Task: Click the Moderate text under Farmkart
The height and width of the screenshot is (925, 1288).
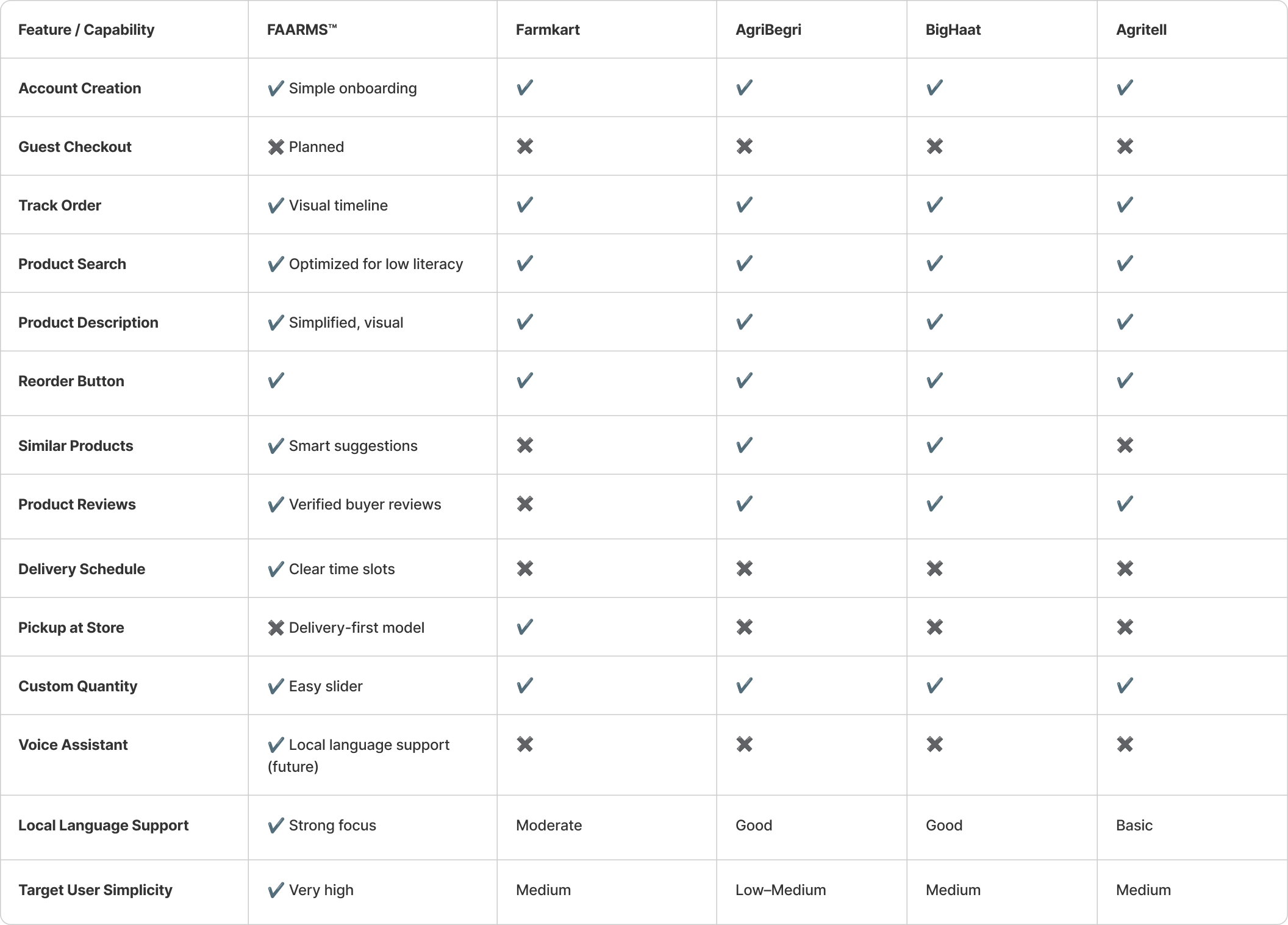Action: coord(549,826)
